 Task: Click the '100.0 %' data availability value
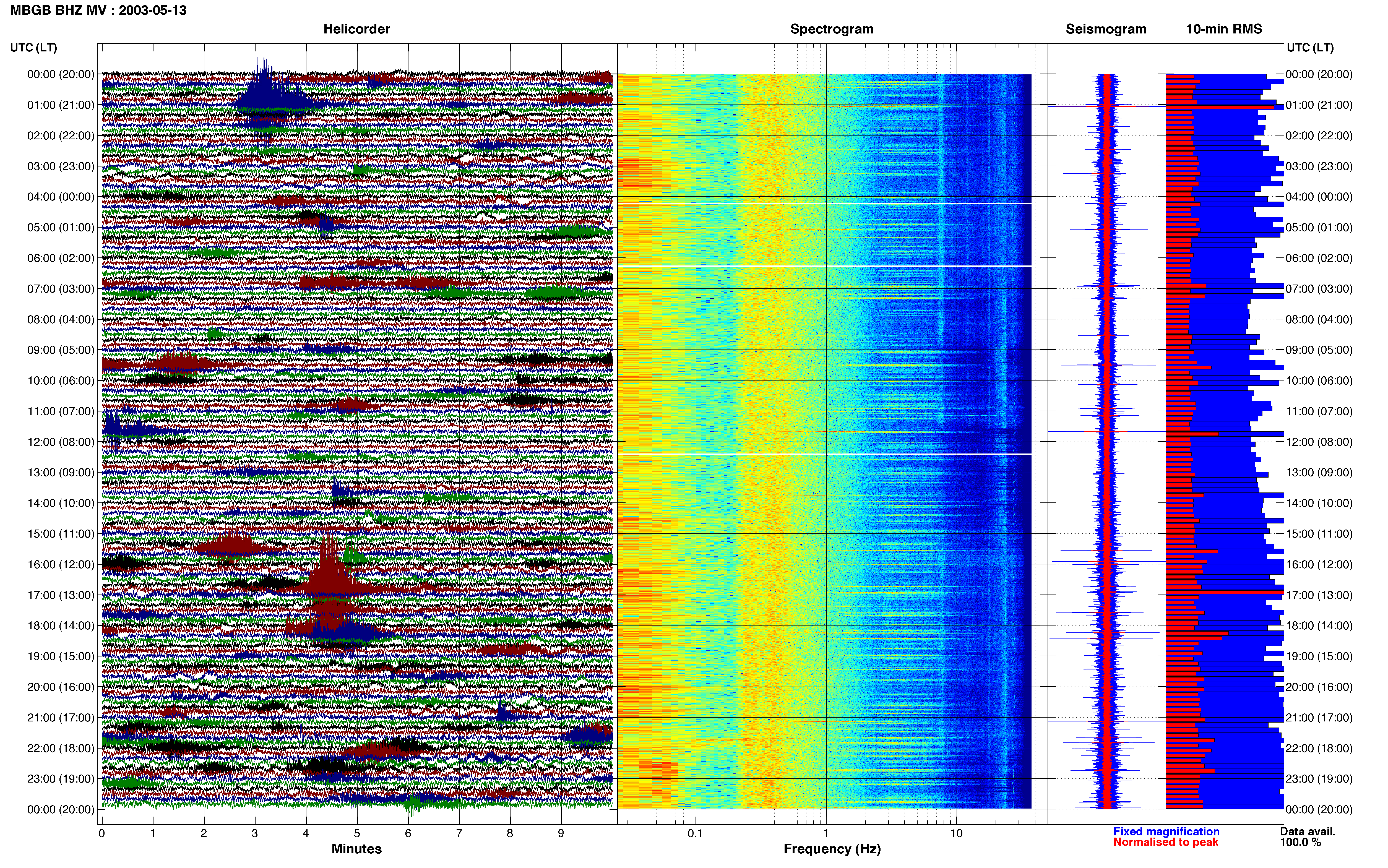pyautogui.click(x=1300, y=842)
